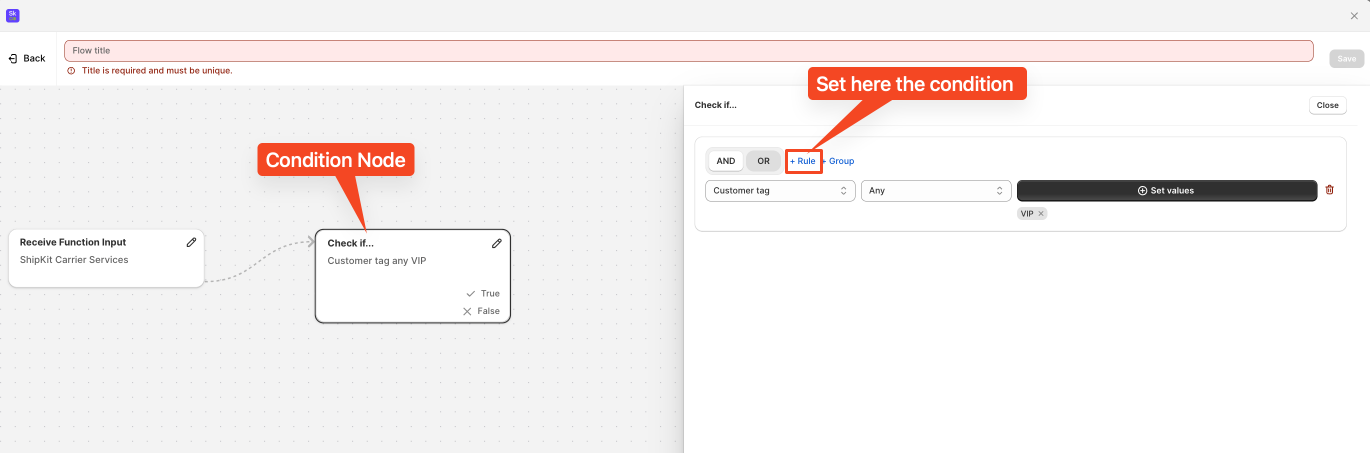Go back using the Back button
Screen dimensions: 1370x453
point(28,58)
